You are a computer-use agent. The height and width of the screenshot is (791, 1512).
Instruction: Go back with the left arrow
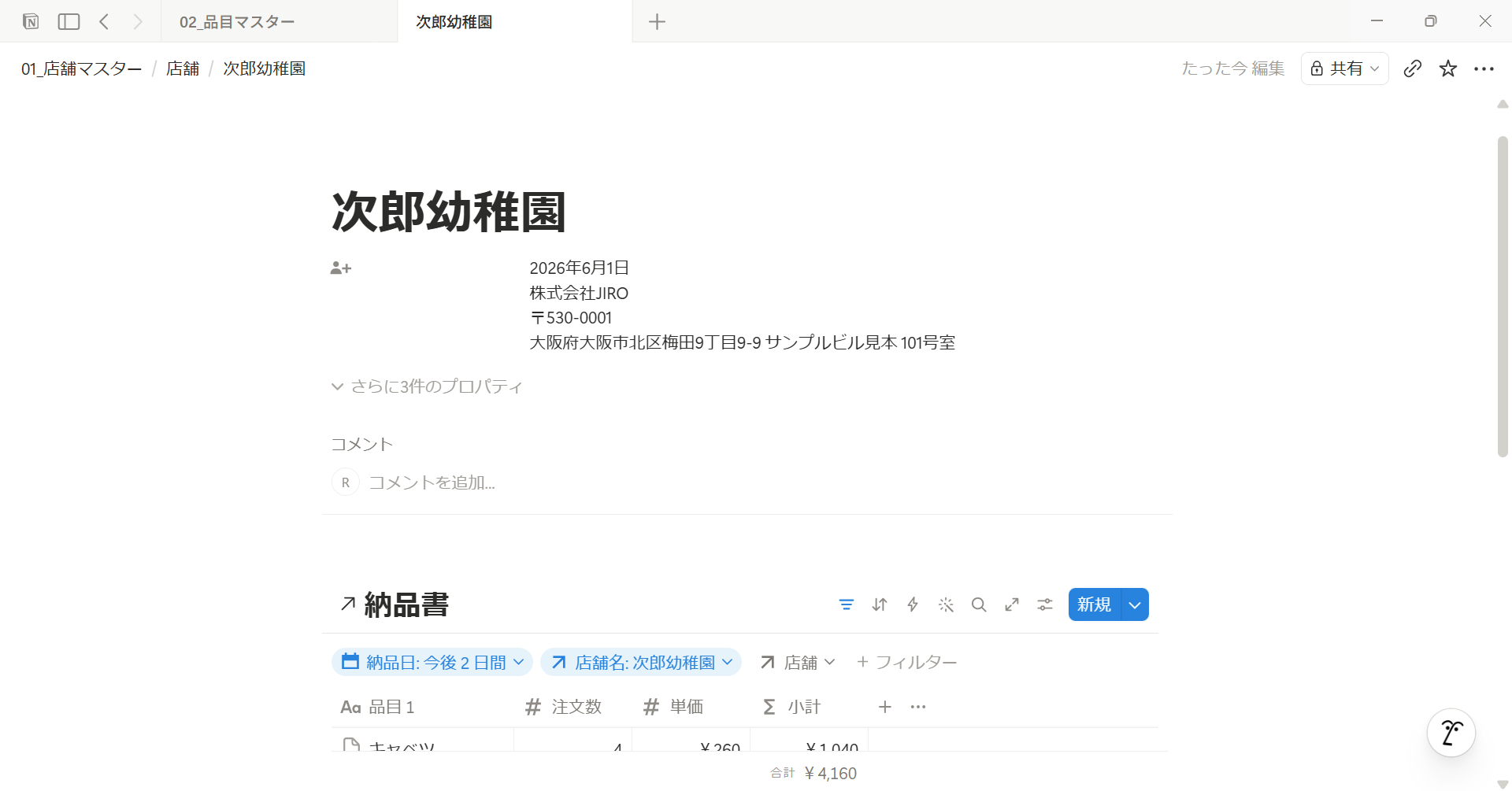(104, 21)
